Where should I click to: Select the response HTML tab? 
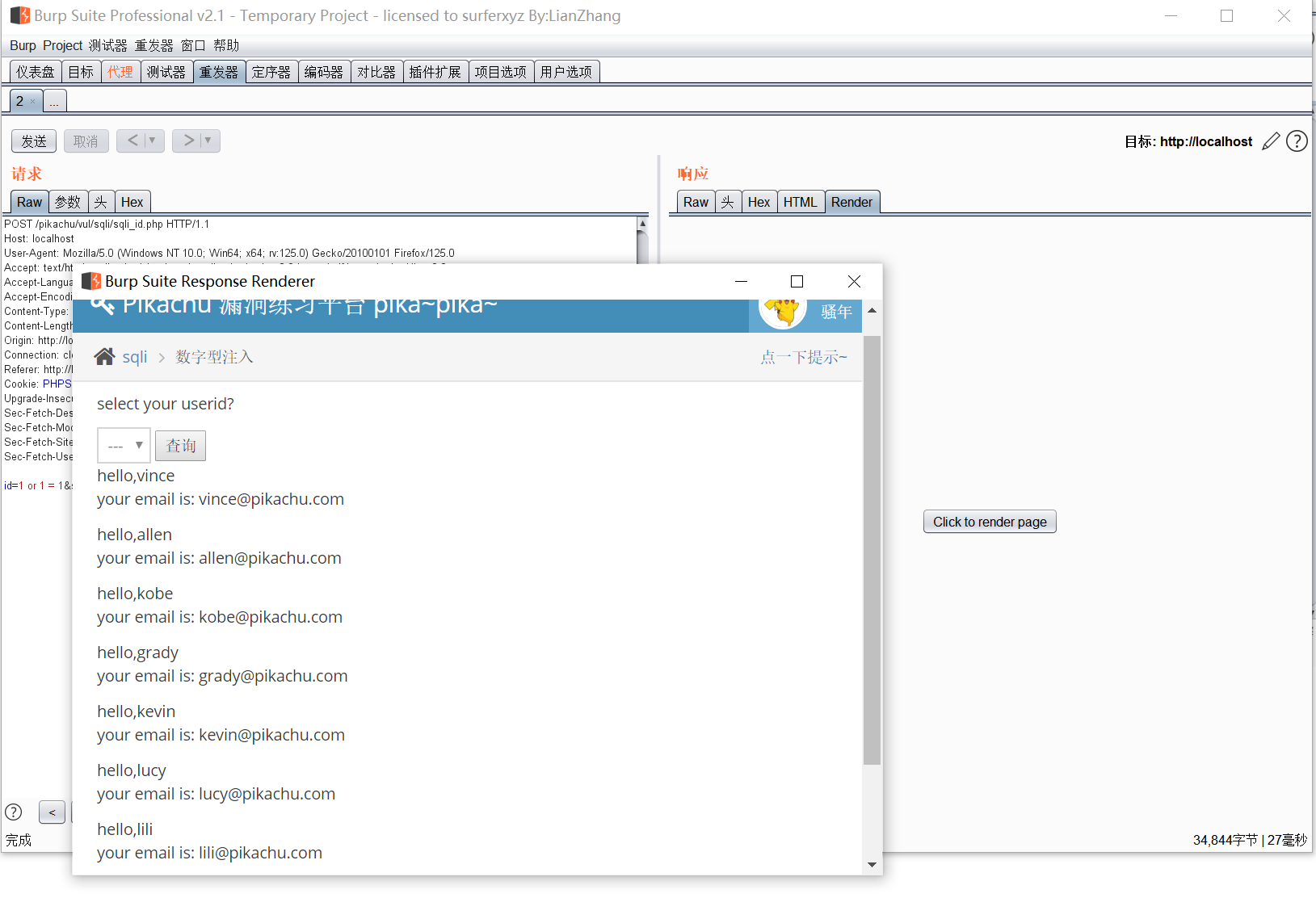click(x=801, y=202)
